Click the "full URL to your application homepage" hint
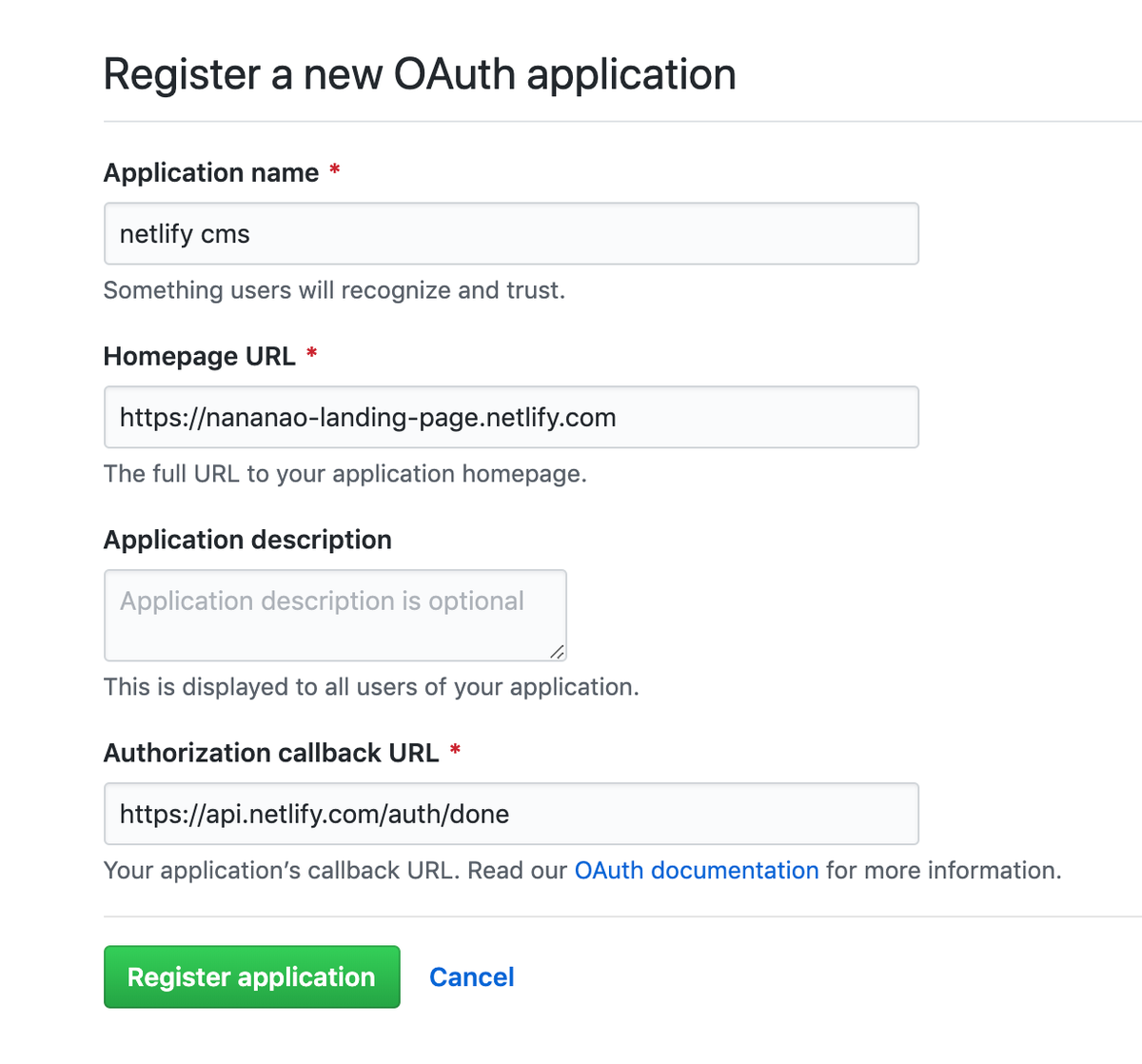Image resolution: width=1142 pixels, height=1064 pixels. [345, 474]
